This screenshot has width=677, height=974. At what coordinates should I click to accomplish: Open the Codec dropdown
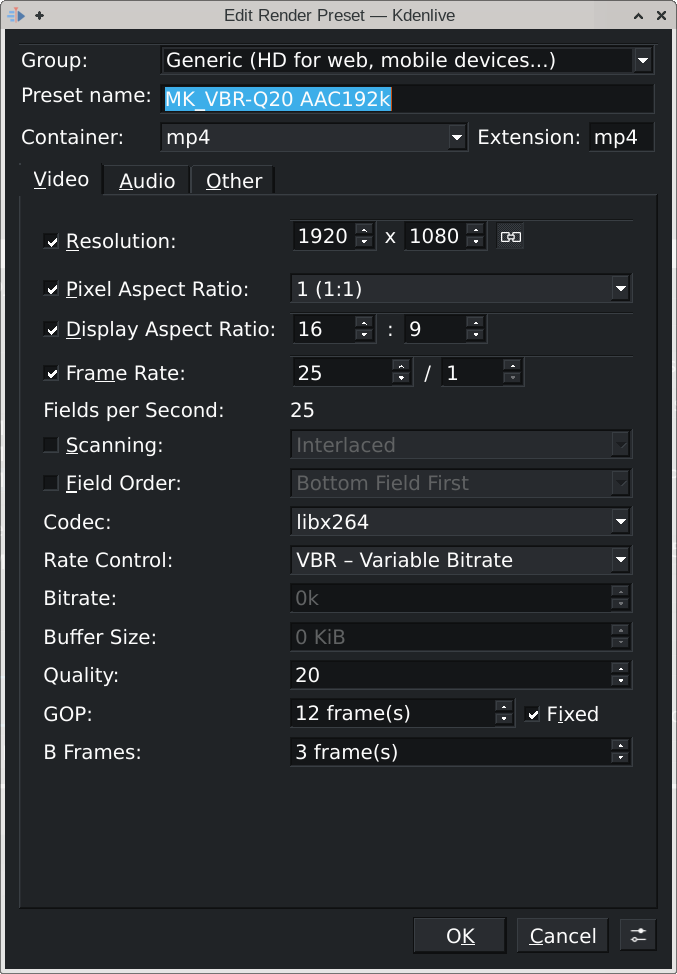(460, 521)
